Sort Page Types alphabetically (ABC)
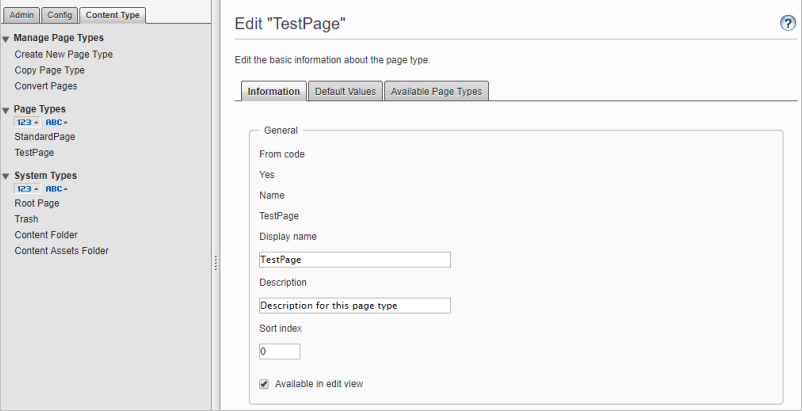This screenshot has height=411, width=802. click(x=56, y=122)
